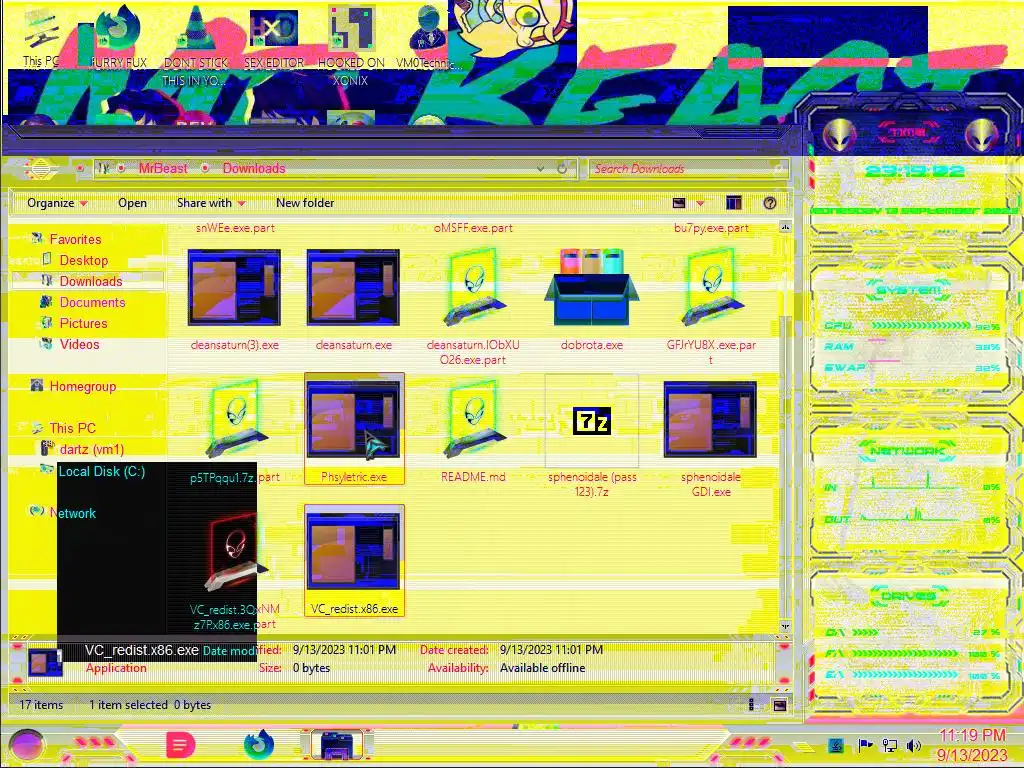Open Firefox-style browser taskbar icon
The width and height of the screenshot is (1024, 768).
pos(259,745)
